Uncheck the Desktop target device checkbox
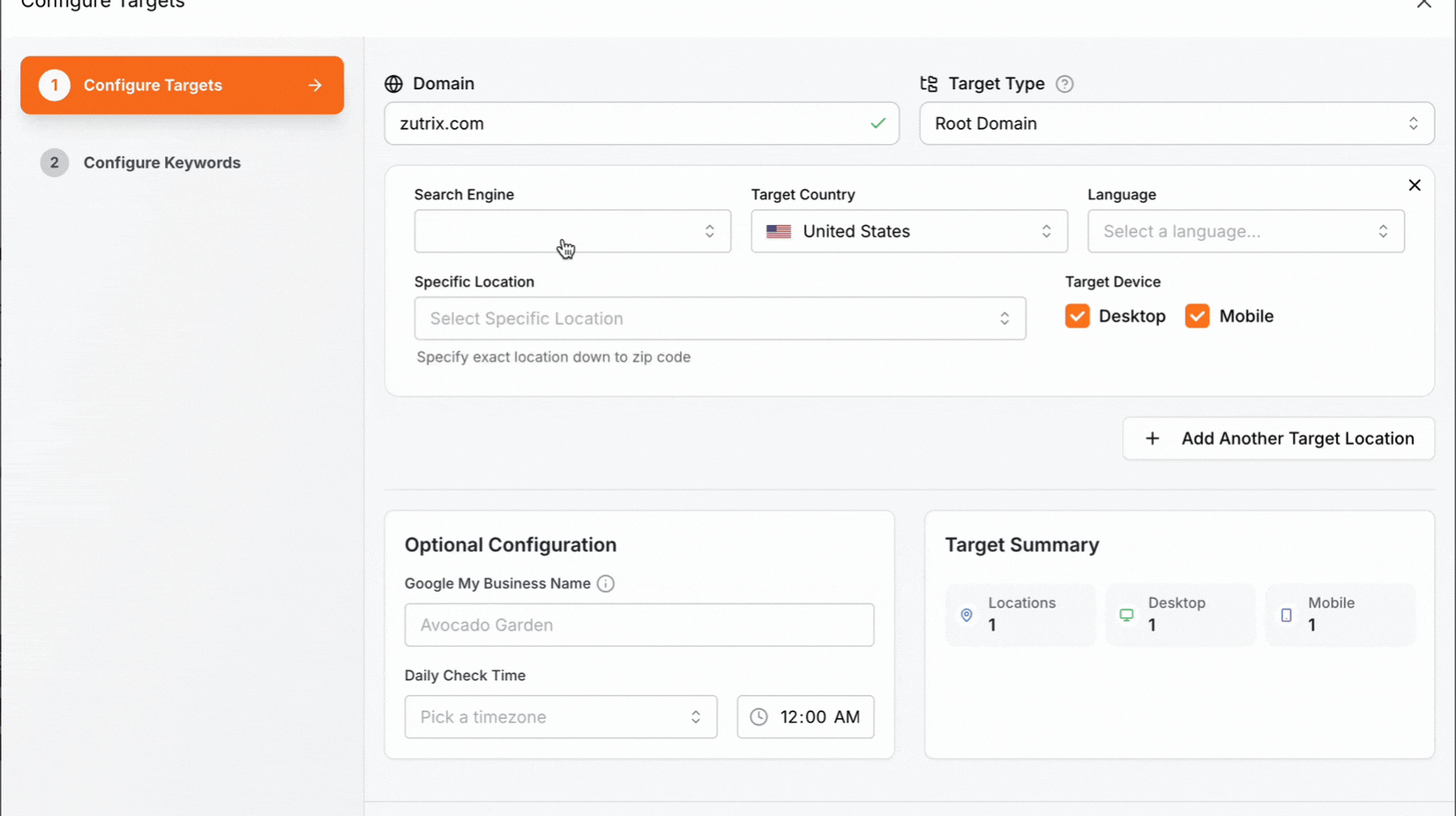Image resolution: width=1456 pixels, height=816 pixels. [x=1077, y=316]
